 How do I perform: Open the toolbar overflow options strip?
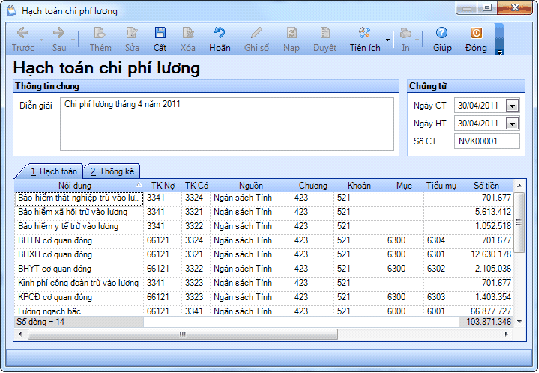point(499,39)
